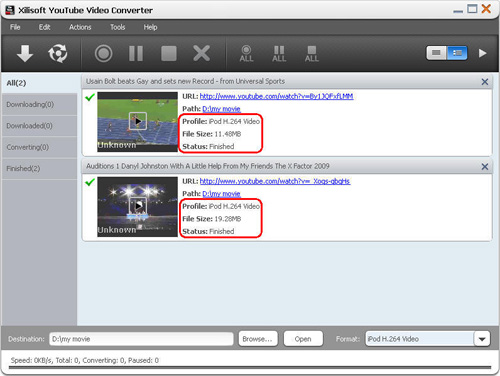500x376 pixels.
Task: Close the Usain Bolt video task
Action: click(485, 82)
